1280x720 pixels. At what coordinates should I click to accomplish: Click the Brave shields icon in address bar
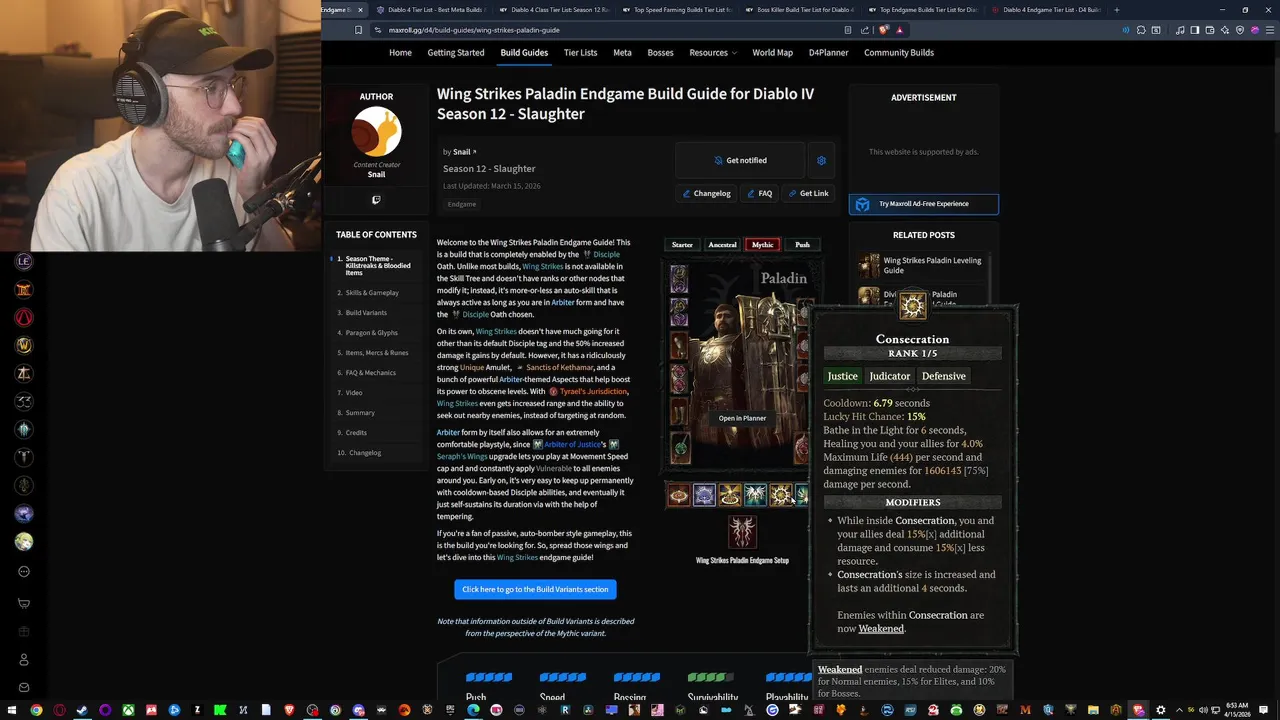883,30
